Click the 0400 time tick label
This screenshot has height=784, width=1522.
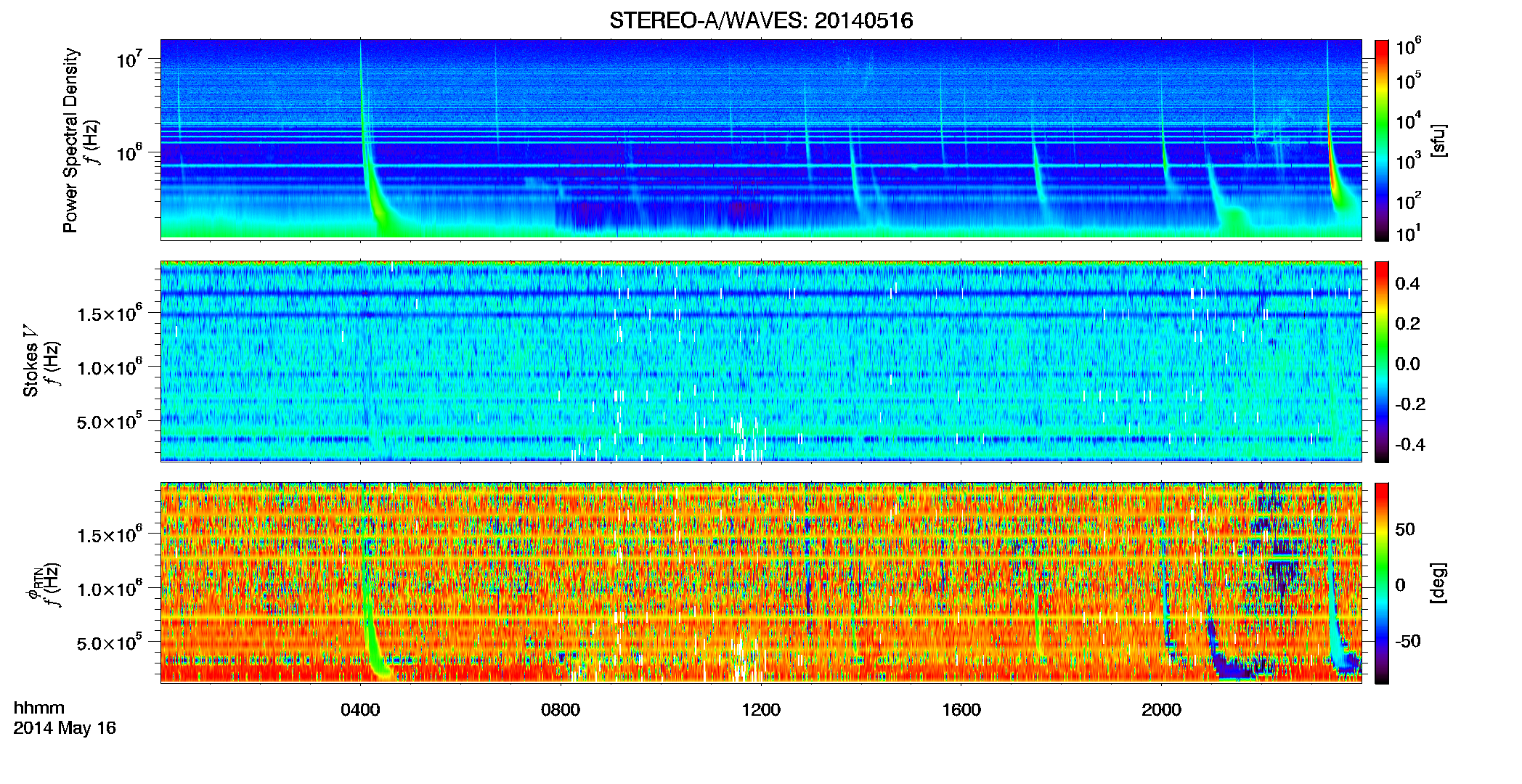pyautogui.click(x=360, y=710)
